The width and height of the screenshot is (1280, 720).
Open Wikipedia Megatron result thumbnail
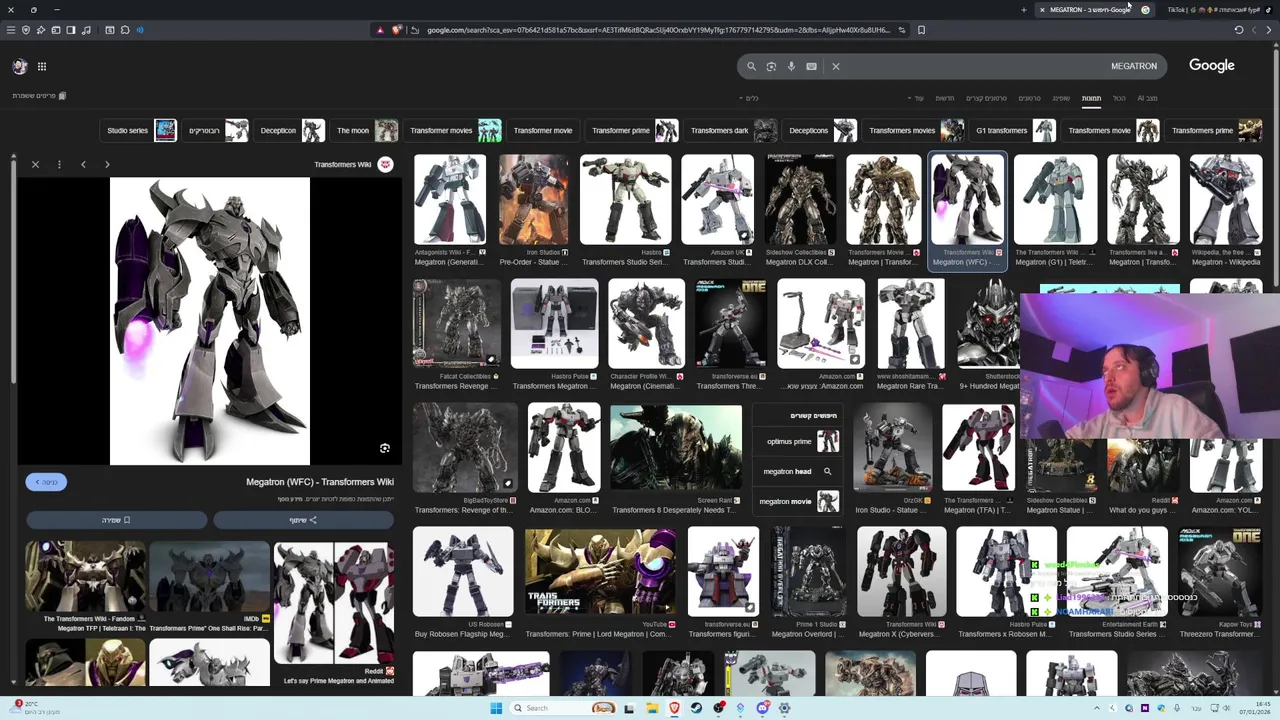click(x=1226, y=200)
